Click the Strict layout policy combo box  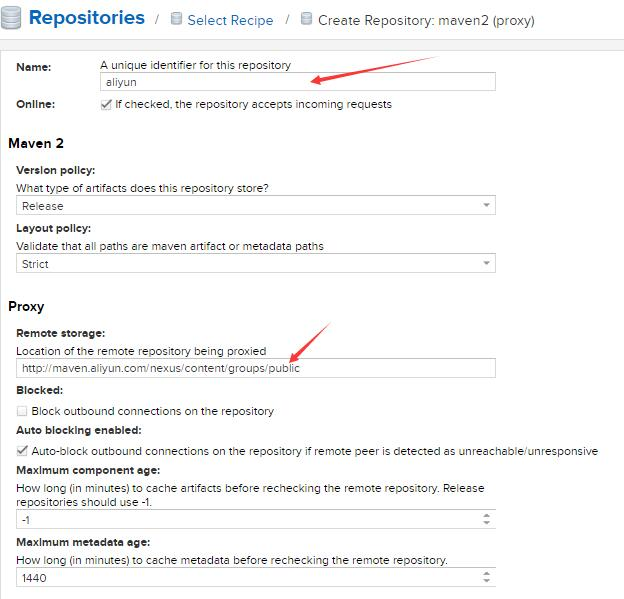pyautogui.click(x=255, y=263)
